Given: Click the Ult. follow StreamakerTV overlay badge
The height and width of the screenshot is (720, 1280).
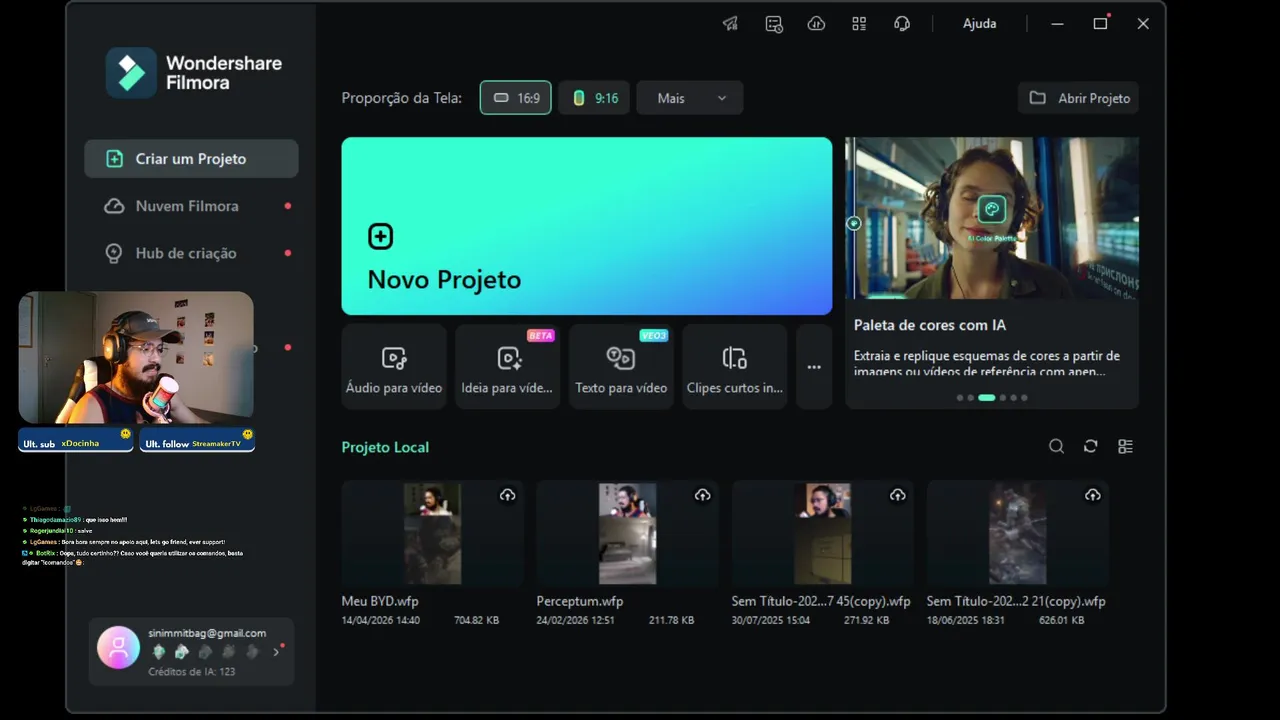Looking at the screenshot, I should (197, 440).
